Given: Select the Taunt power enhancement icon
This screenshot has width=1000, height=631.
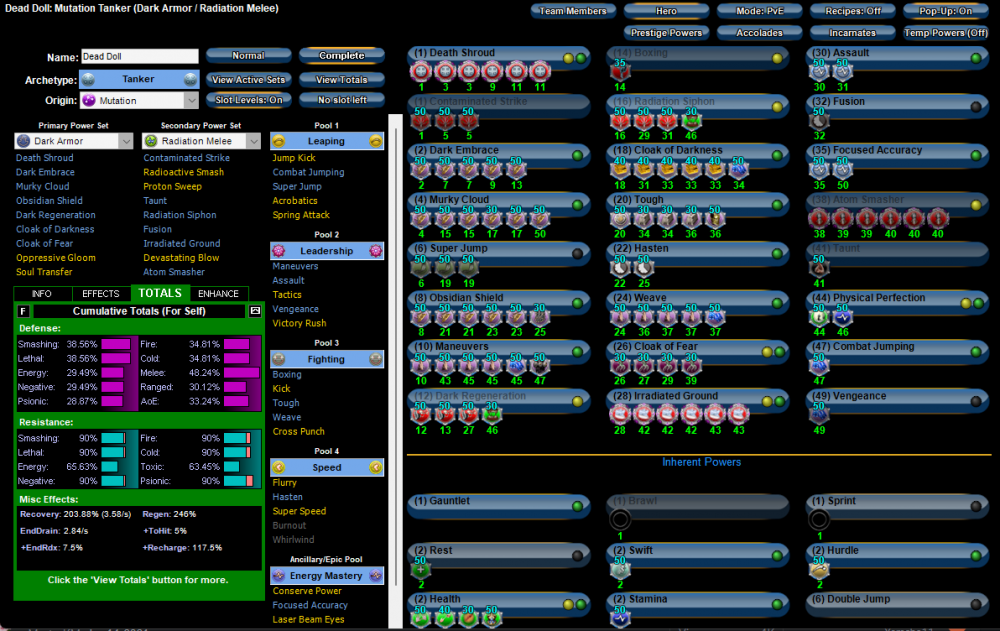Looking at the screenshot, I should [x=819, y=268].
